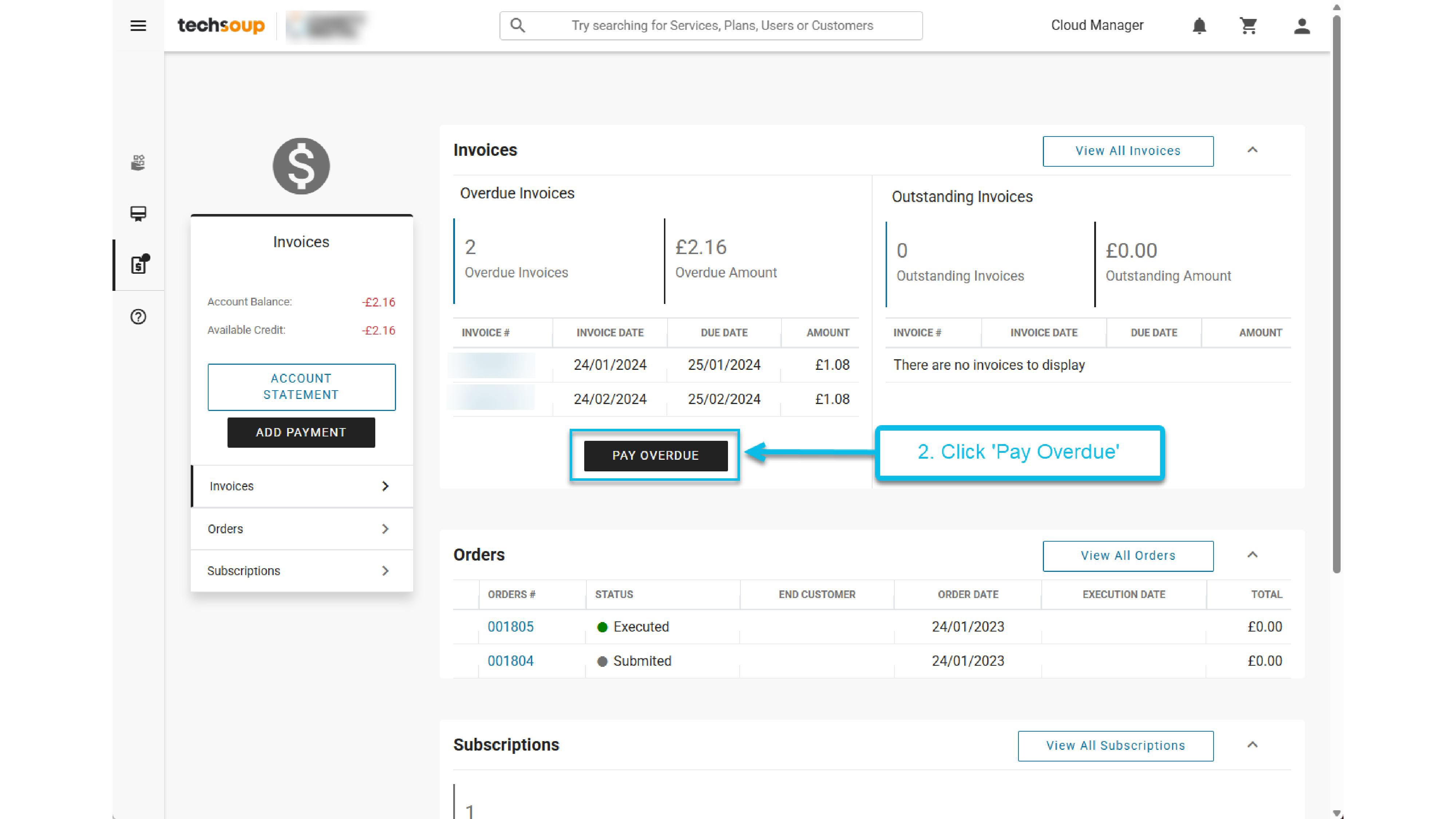The width and height of the screenshot is (1456, 819).
Task: Open order 001805
Action: 510,627
